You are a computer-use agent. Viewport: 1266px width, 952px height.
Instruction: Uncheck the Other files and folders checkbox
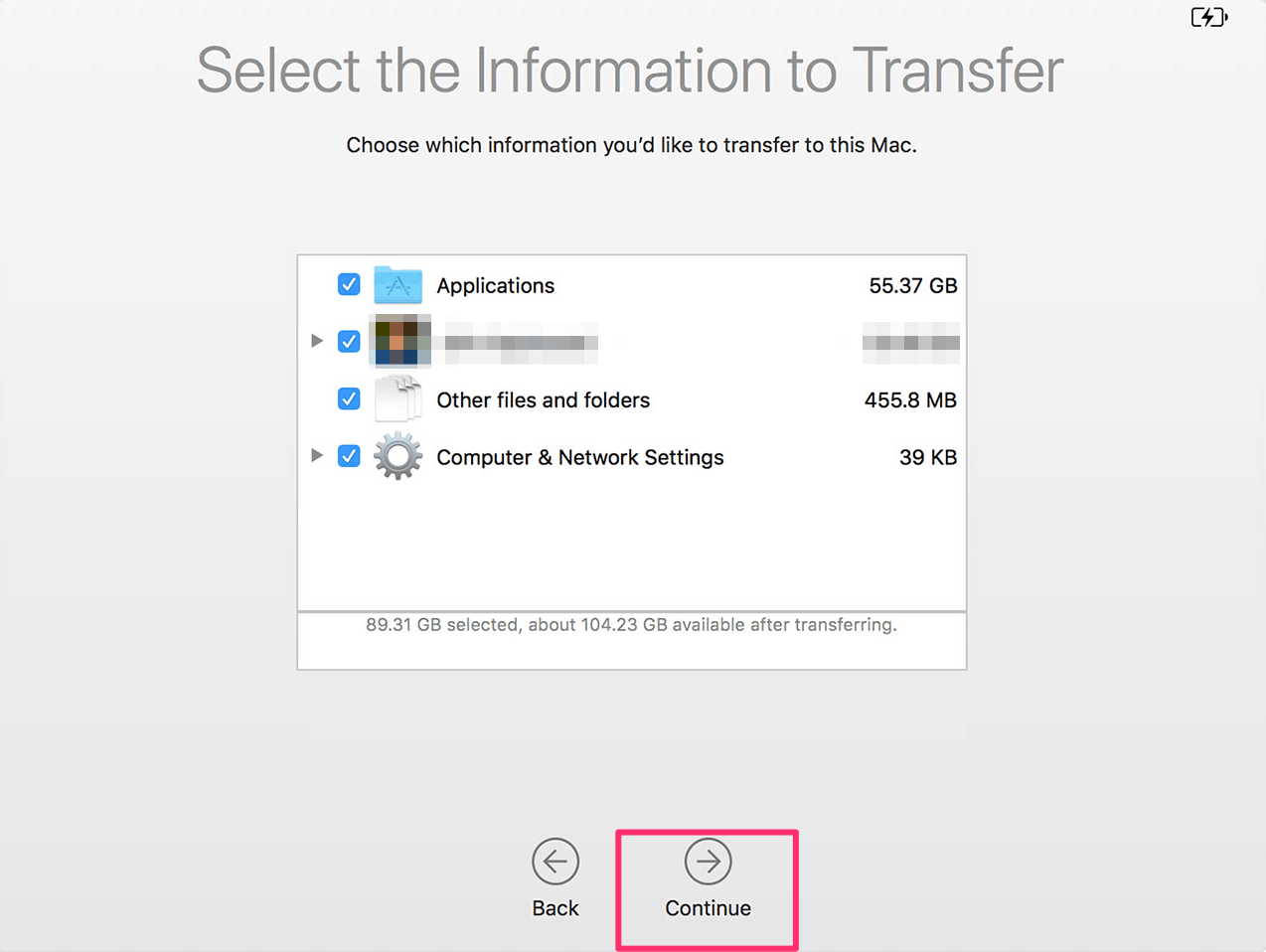349,398
